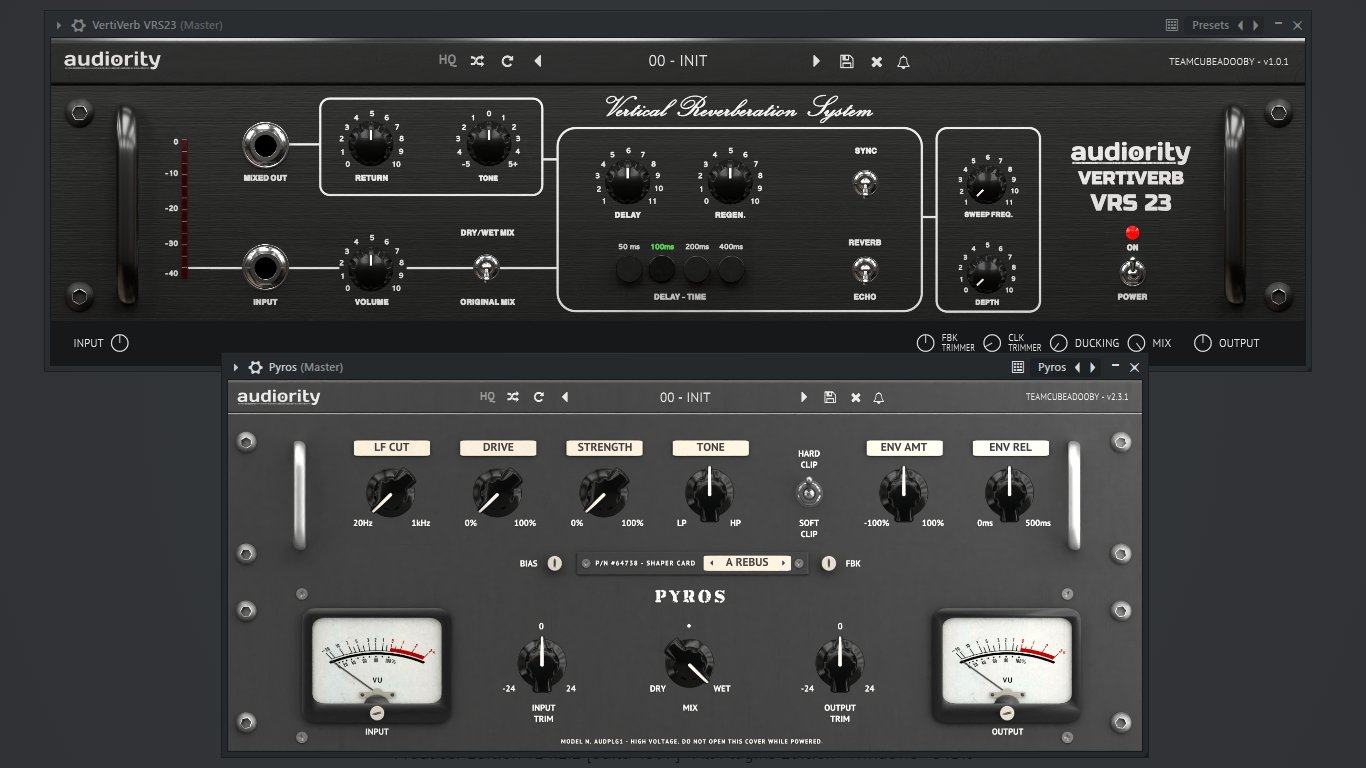
Task: Enable HQ mode in VertiVerb
Action: click(x=447, y=61)
